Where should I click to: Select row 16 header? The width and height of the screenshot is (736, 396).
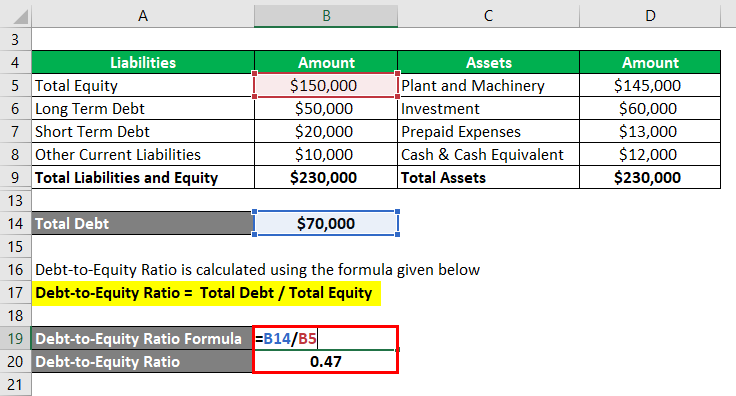(15, 269)
